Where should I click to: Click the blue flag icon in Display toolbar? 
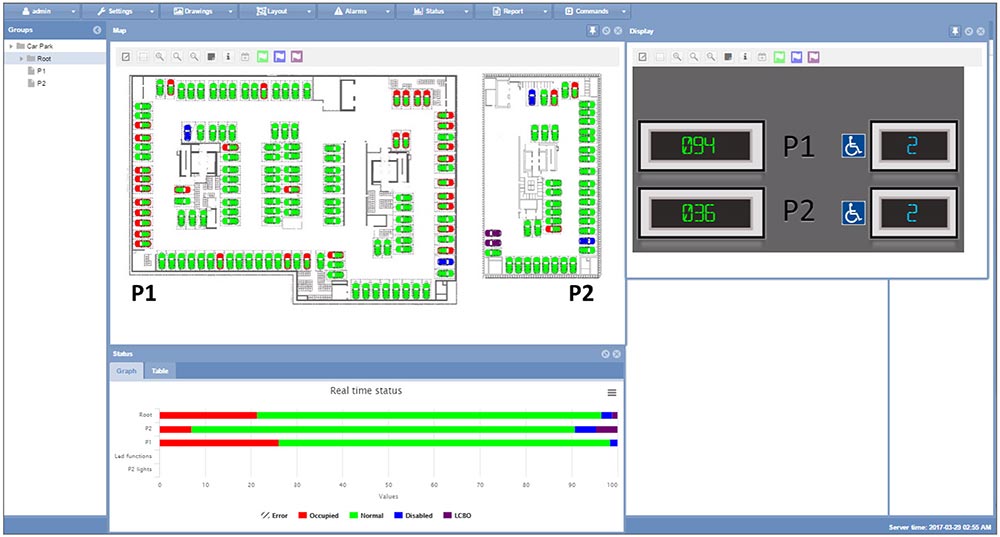(x=797, y=58)
